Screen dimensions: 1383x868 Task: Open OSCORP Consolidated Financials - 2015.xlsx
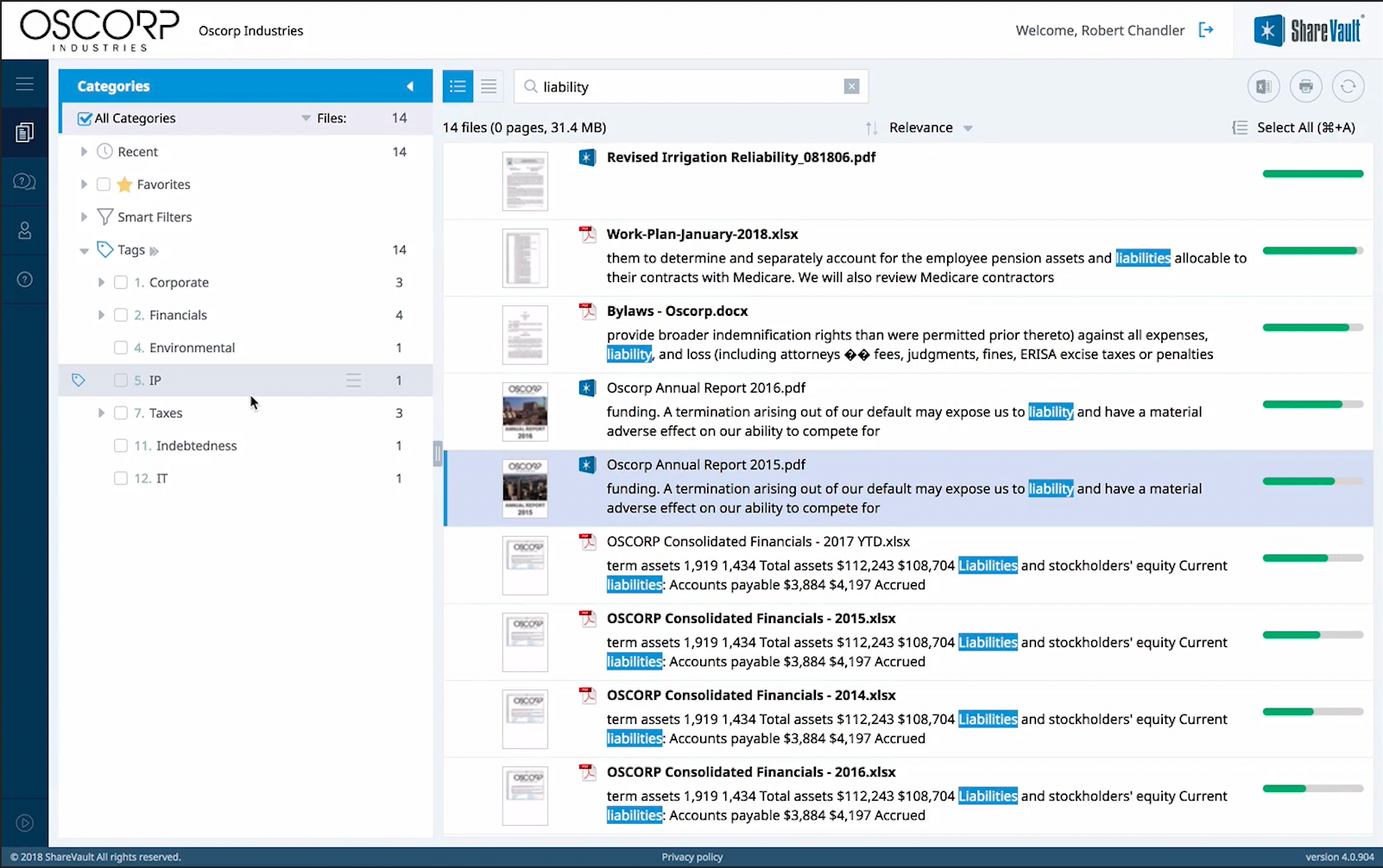coord(751,618)
